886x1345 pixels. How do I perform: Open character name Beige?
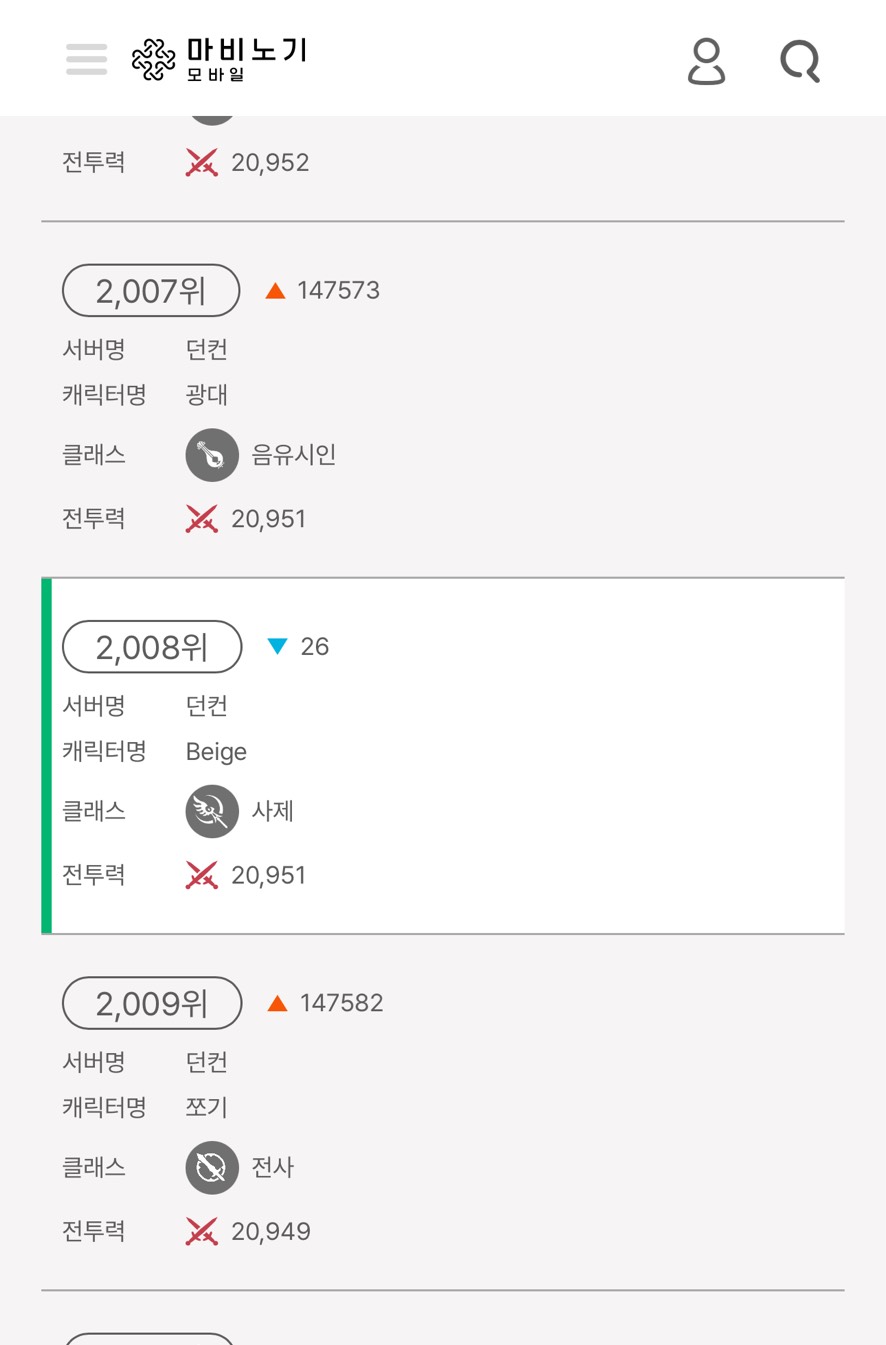216,752
